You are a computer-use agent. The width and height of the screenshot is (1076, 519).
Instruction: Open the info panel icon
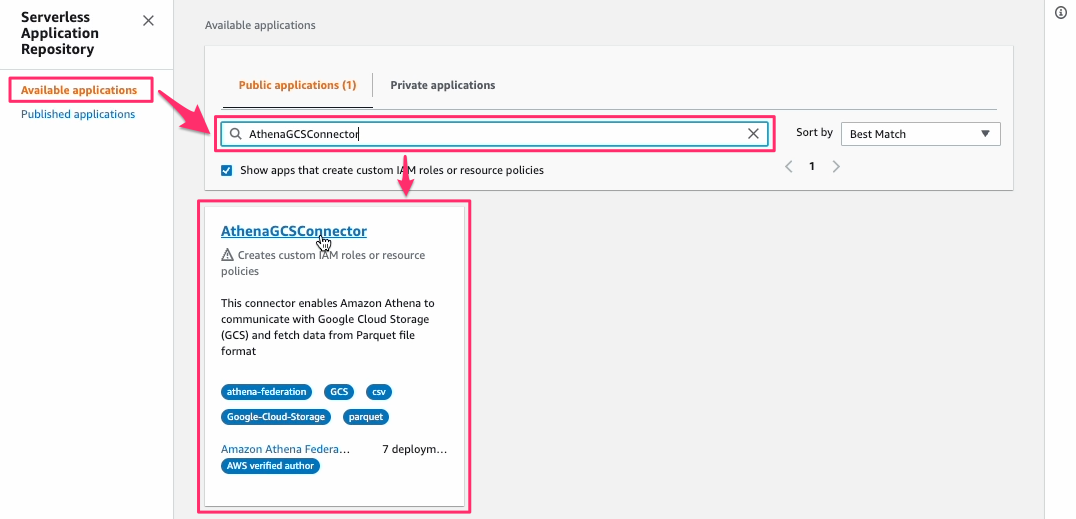[1061, 12]
